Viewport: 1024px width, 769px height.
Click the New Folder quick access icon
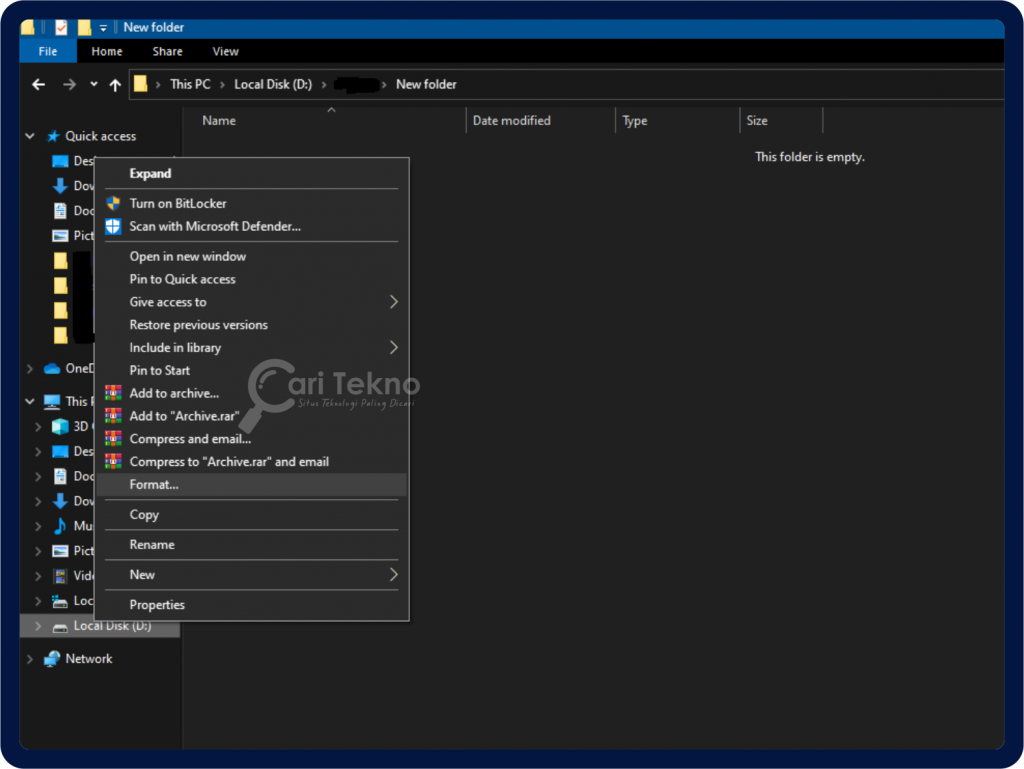pos(84,27)
